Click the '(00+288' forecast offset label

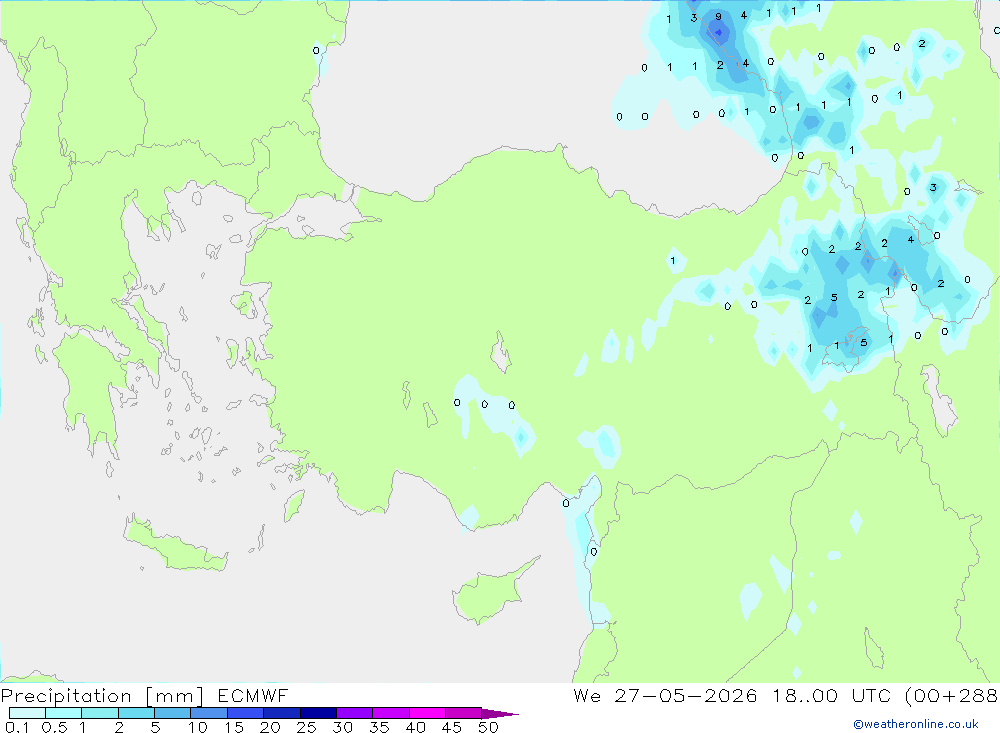pos(951,696)
